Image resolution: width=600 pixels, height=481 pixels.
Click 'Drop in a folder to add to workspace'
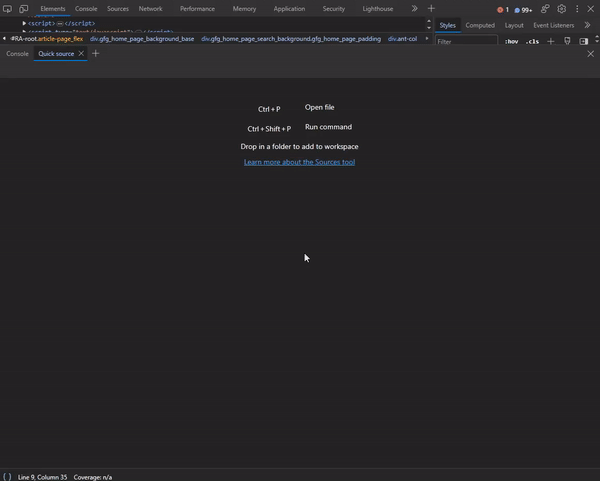[x=299, y=147]
